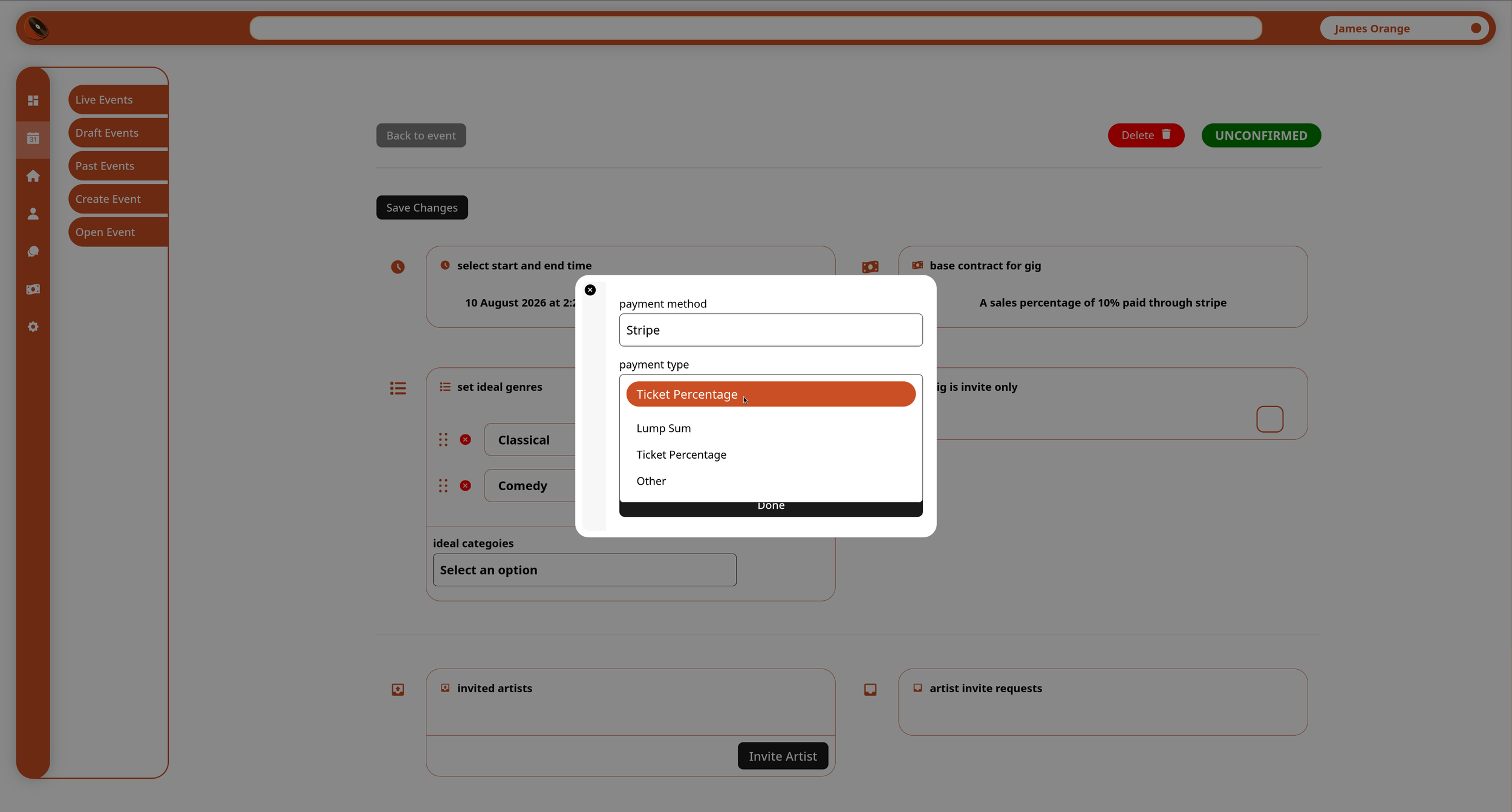Open the chat messages sidebar icon
Screen dimensions: 1512x812
pos(33,252)
